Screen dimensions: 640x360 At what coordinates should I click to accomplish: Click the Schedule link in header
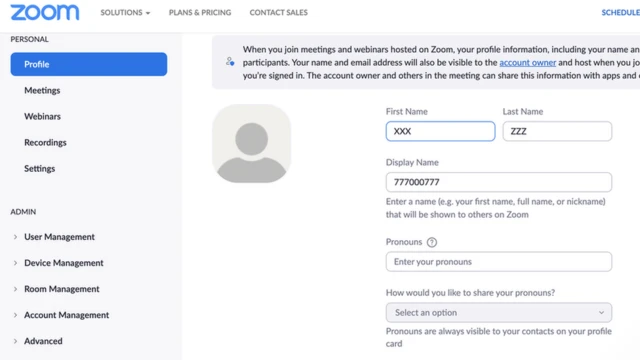tap(620, 13)
